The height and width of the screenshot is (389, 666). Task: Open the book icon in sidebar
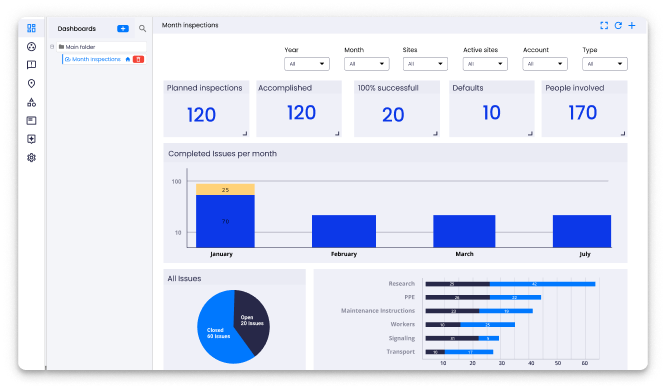coord(31,65)
